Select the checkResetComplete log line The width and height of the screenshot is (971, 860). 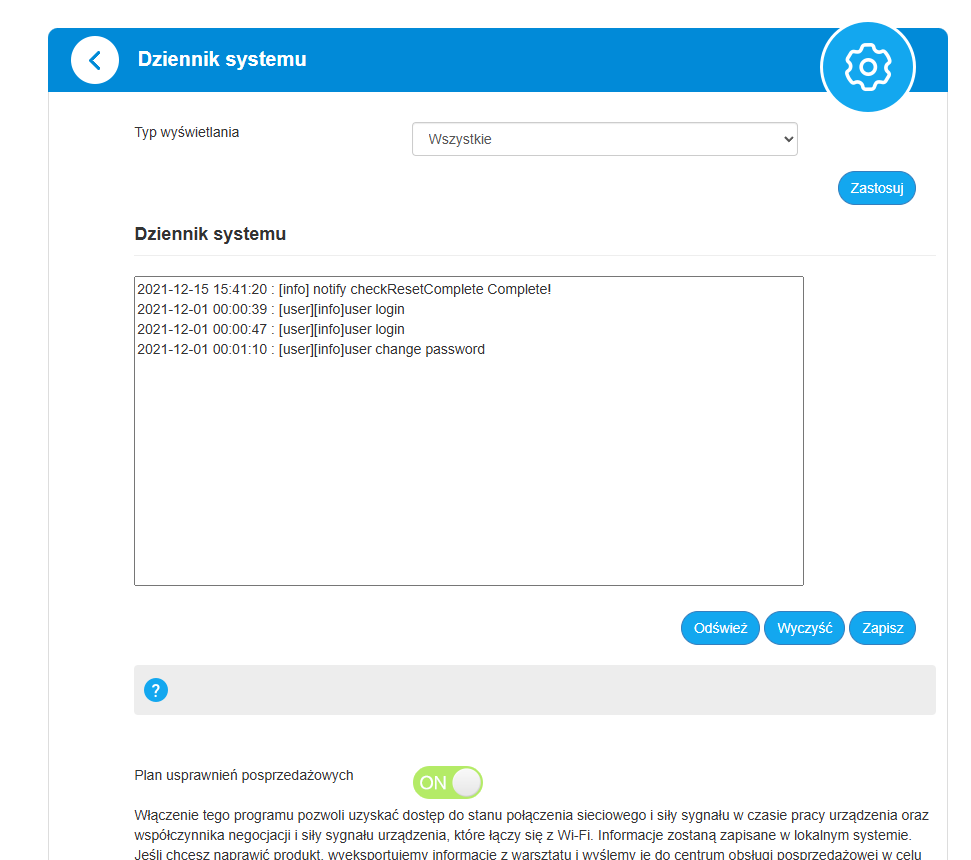point(344,289)
